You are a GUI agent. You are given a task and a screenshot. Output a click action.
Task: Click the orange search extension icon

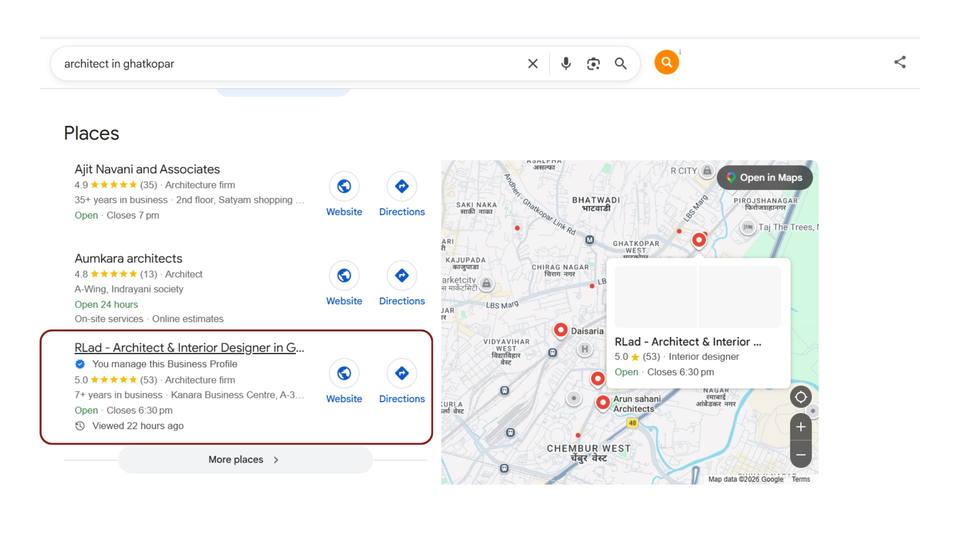coord(667,62)
